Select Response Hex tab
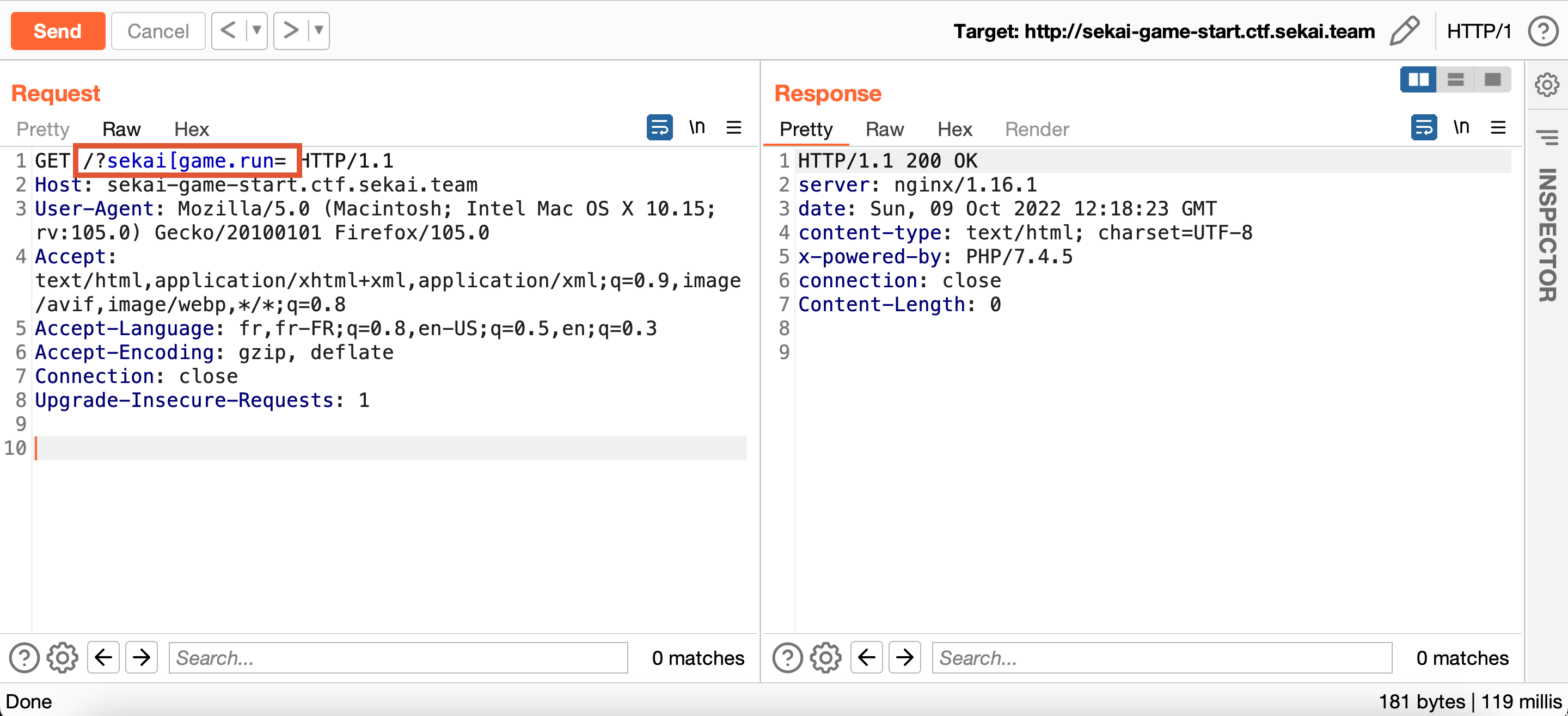The width and height of the screenshot is (1568, 716). pyautogui.click(x=954, y=129)
